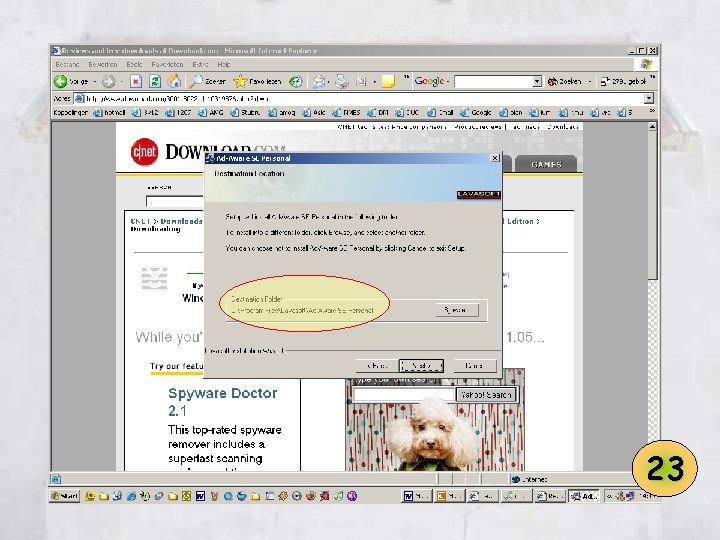
Task: Select the GAMES tab on Download.com
Action: coord(546,164)
